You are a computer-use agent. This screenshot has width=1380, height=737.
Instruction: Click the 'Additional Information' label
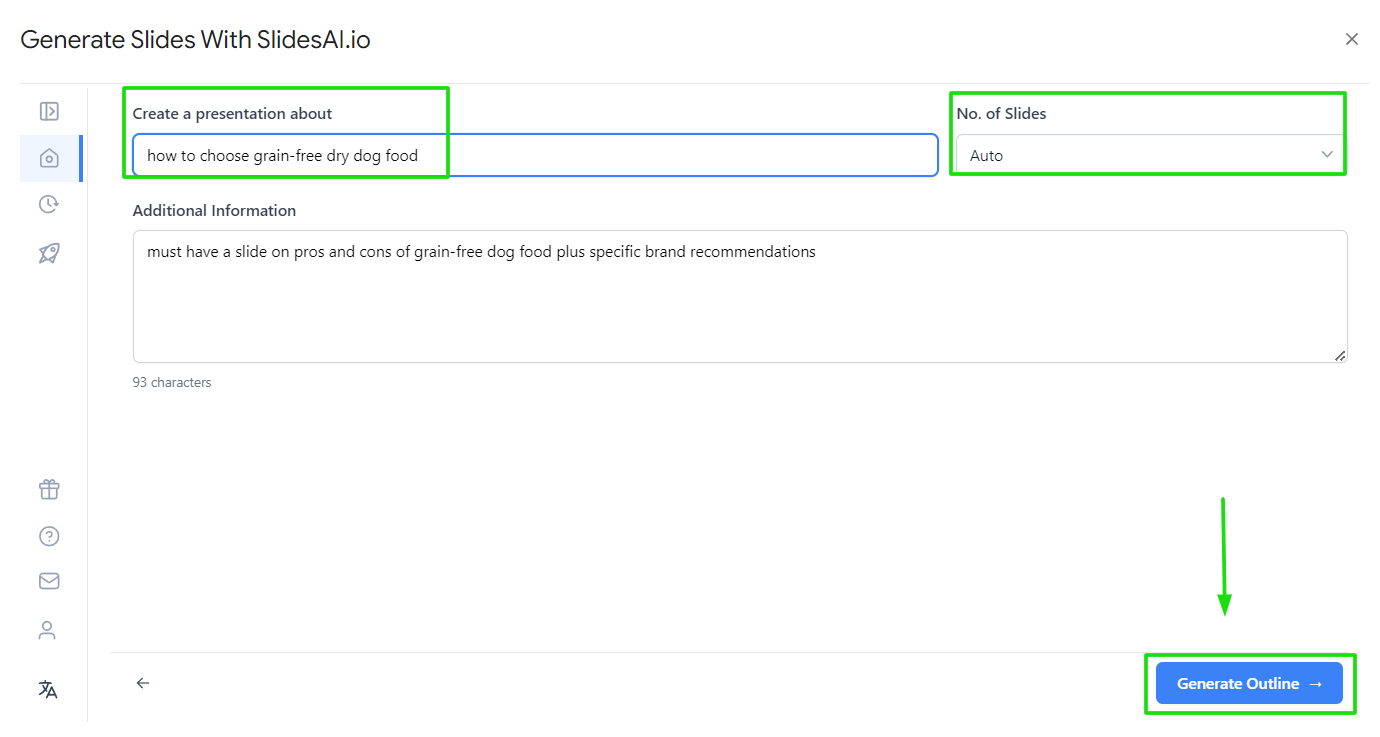click(214, 211)
